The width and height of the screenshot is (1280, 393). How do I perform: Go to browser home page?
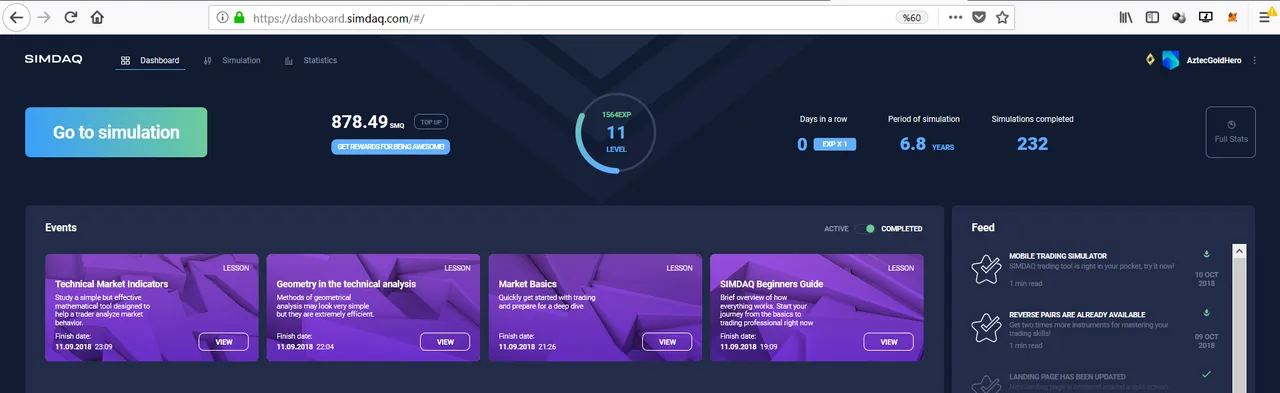point(97,17)
